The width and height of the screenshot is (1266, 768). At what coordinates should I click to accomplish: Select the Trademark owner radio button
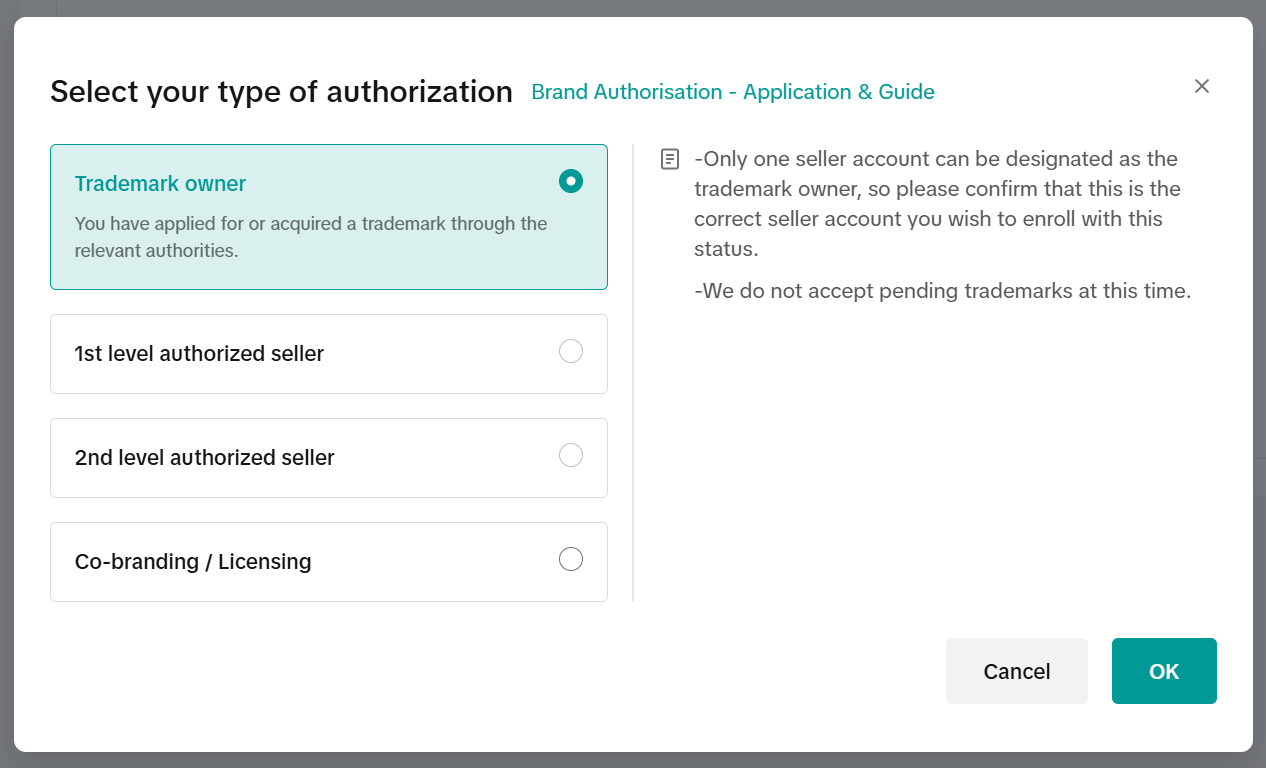(x=571, y=181)
